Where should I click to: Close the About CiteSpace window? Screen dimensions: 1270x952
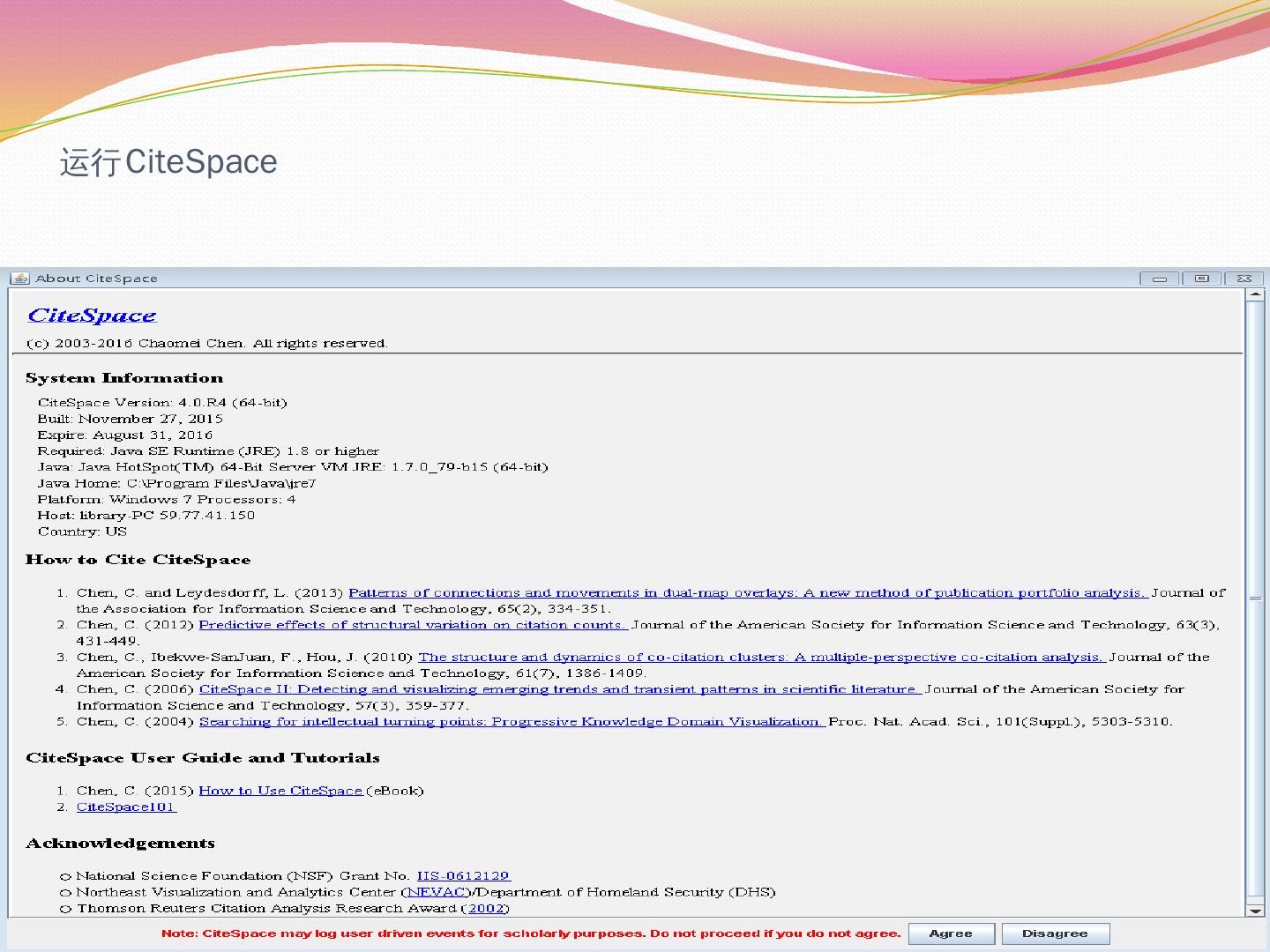(1244, 279)
